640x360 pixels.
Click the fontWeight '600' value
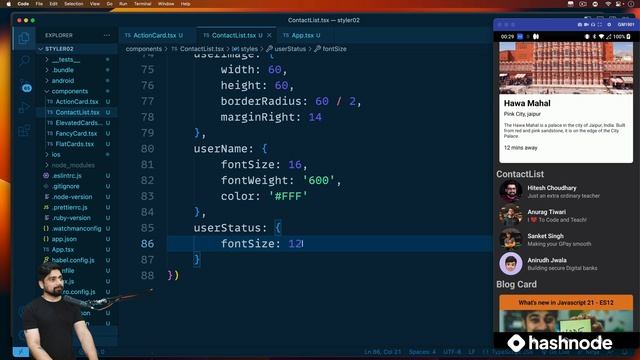click(318, 180)
